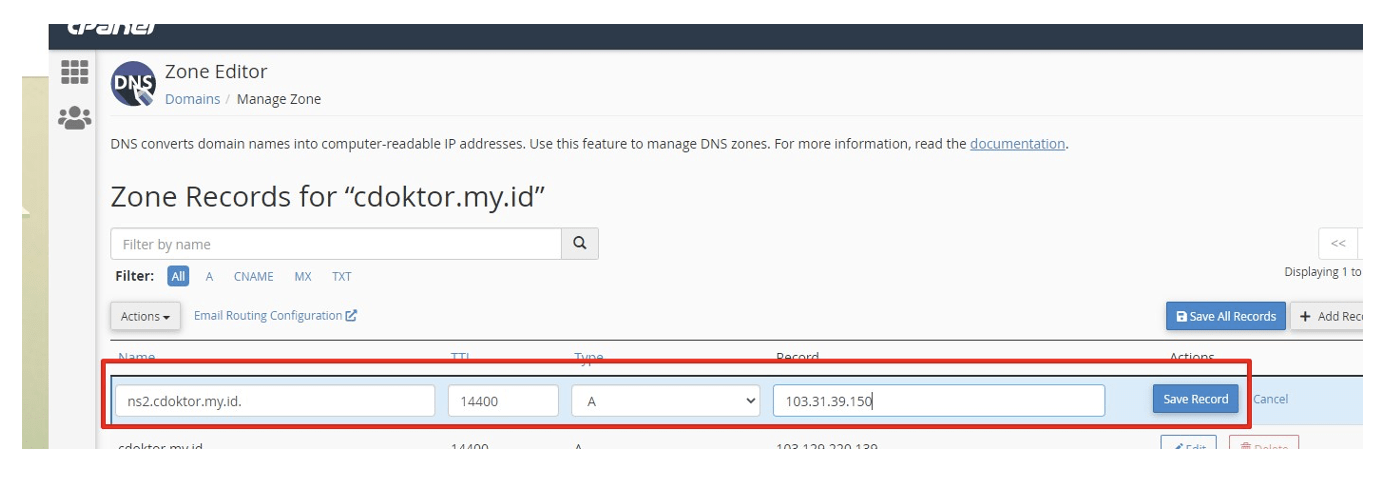Select the All filter
1382x490 pixels.
pos(178,277)
